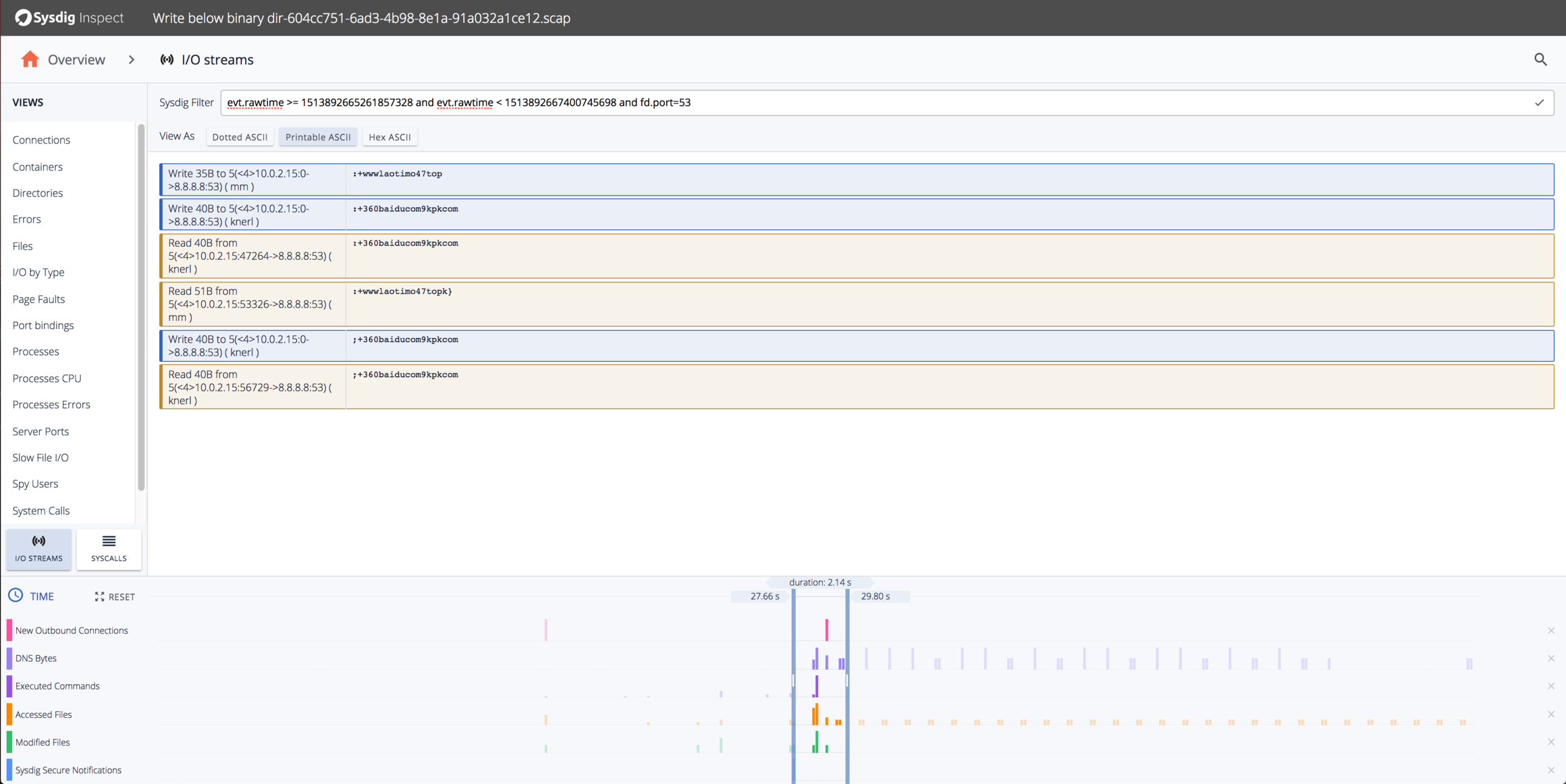
Task: Remove the Modified Files timeline row
Action: click(1551, 742)
